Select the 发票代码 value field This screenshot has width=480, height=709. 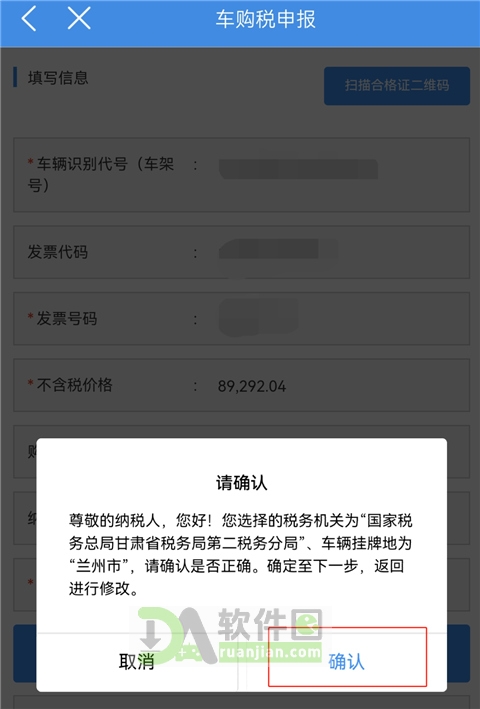click(278, 251)
